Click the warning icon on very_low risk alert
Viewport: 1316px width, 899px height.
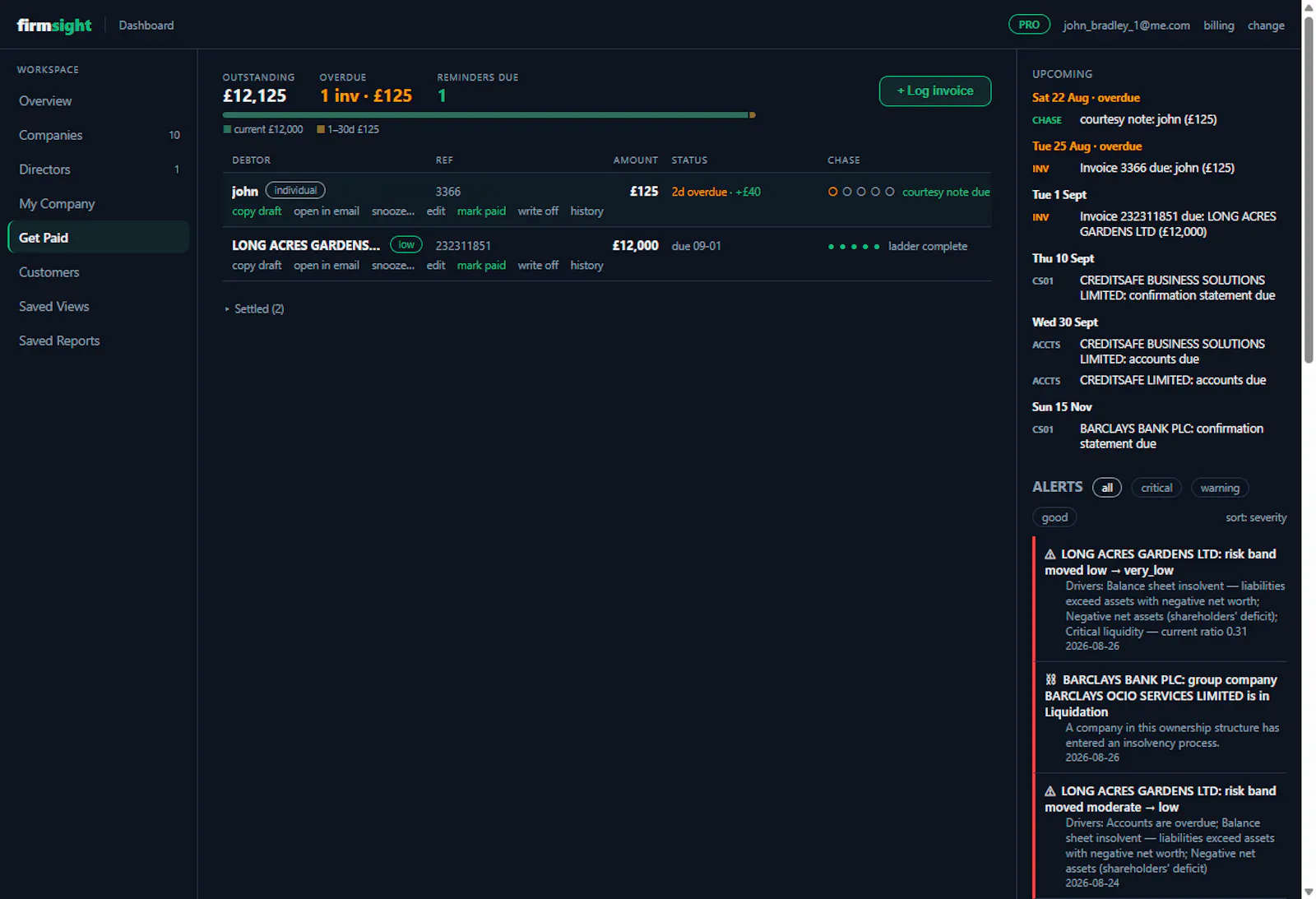click(1050, 554)
